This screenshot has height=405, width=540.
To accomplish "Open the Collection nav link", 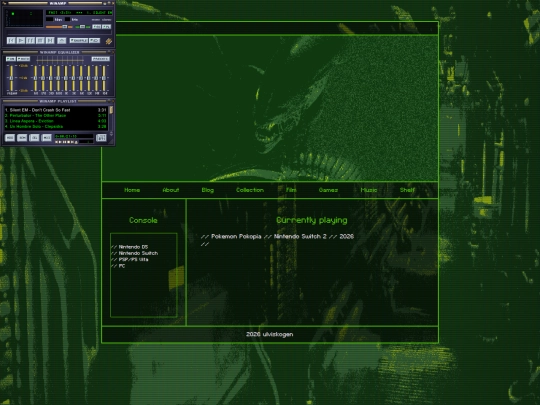I will click(250, 190).
